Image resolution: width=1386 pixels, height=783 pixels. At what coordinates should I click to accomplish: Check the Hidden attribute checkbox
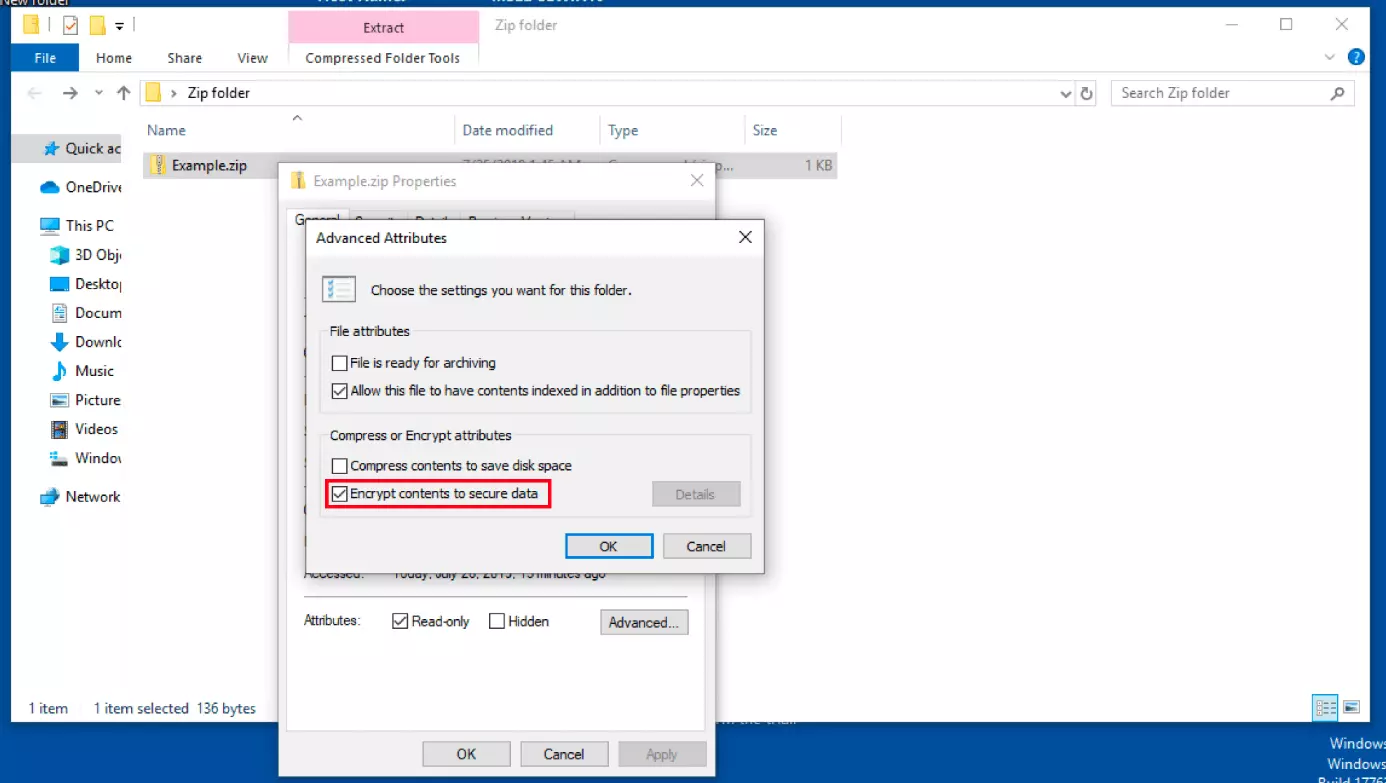pos(497,621)
